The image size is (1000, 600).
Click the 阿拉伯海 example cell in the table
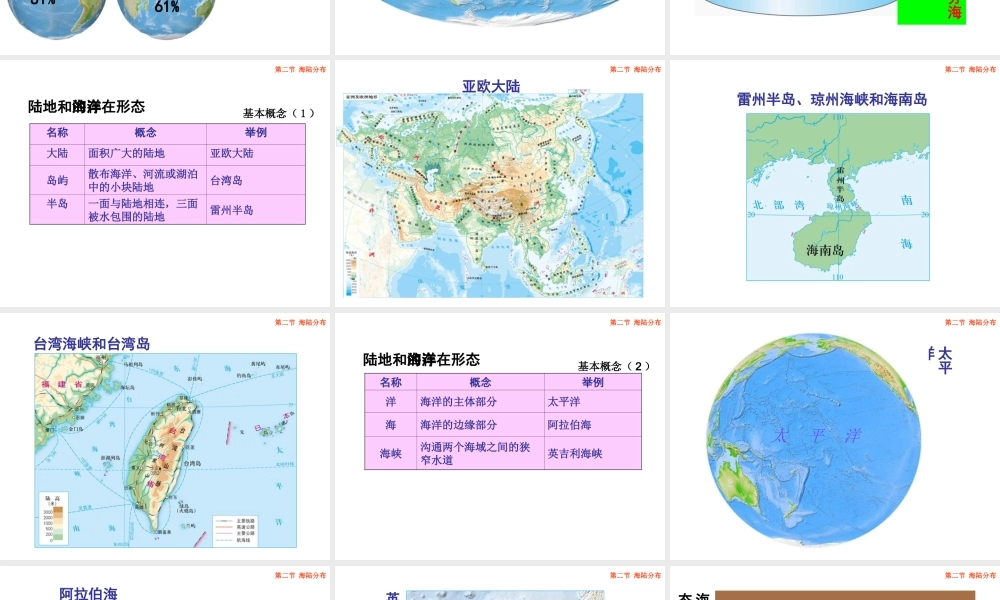[592, 425]
